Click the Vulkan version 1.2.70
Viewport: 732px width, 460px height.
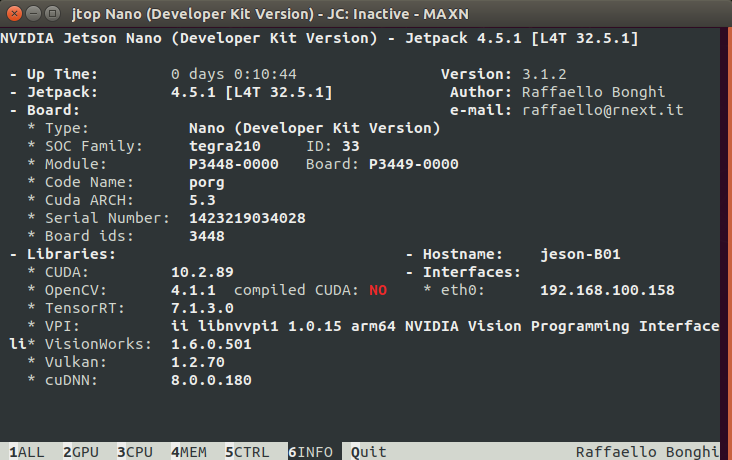click(198, 362)
